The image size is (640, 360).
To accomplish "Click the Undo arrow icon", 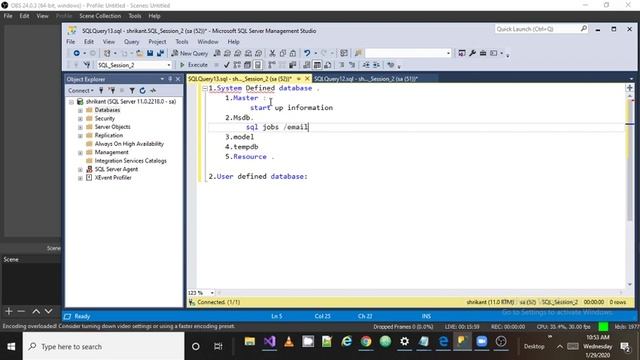I will pyautogui.click(x=307, y=53).
